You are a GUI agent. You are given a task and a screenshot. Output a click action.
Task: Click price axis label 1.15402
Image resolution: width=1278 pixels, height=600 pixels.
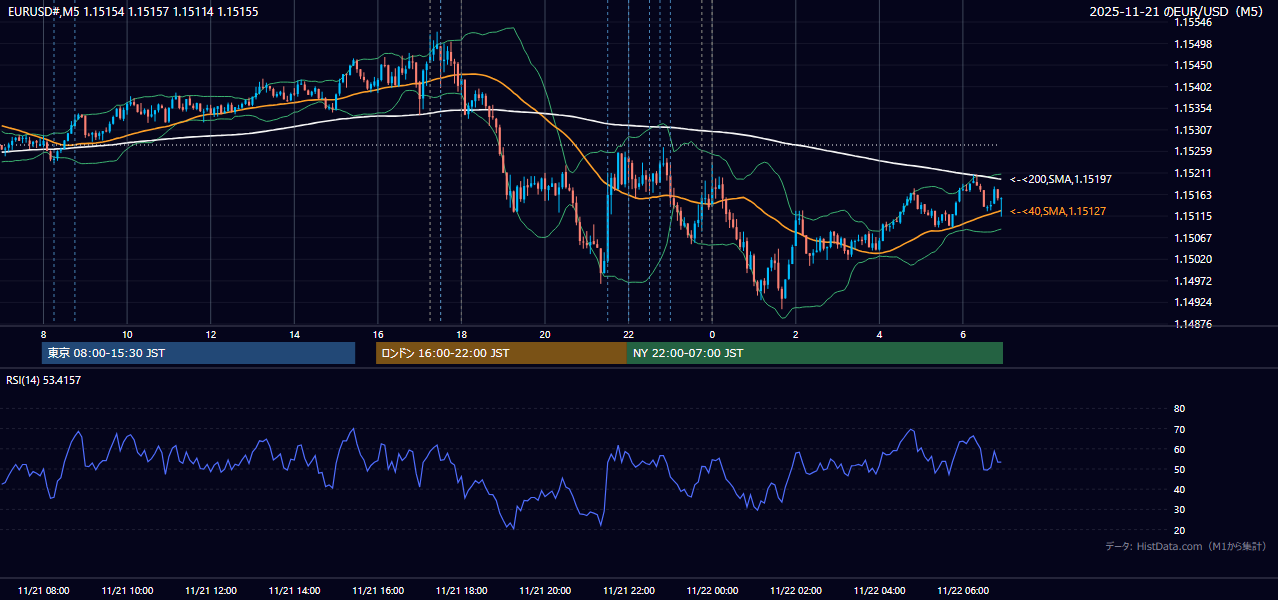tap(1193, 87)
